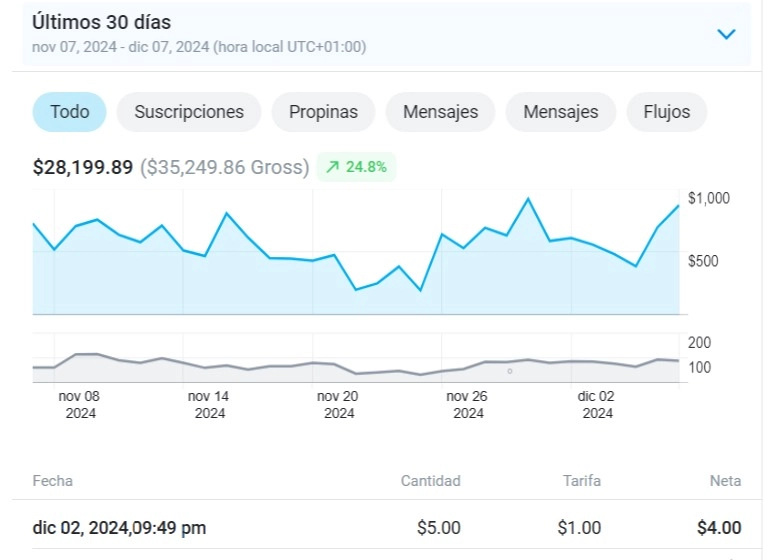Click the $35,249.86 Gross amount

[x=224, y=167]
